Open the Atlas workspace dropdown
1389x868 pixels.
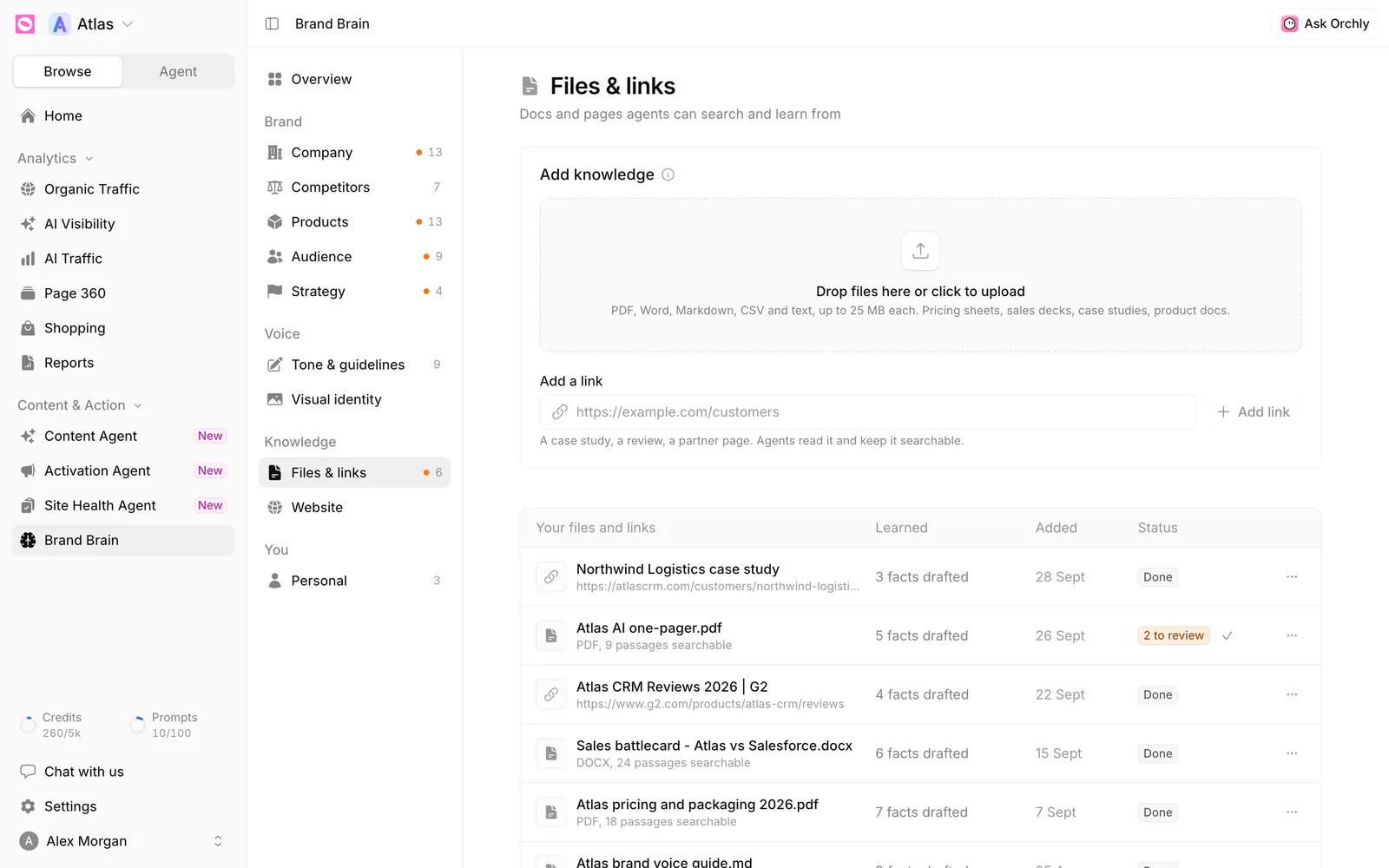(92, 24)
